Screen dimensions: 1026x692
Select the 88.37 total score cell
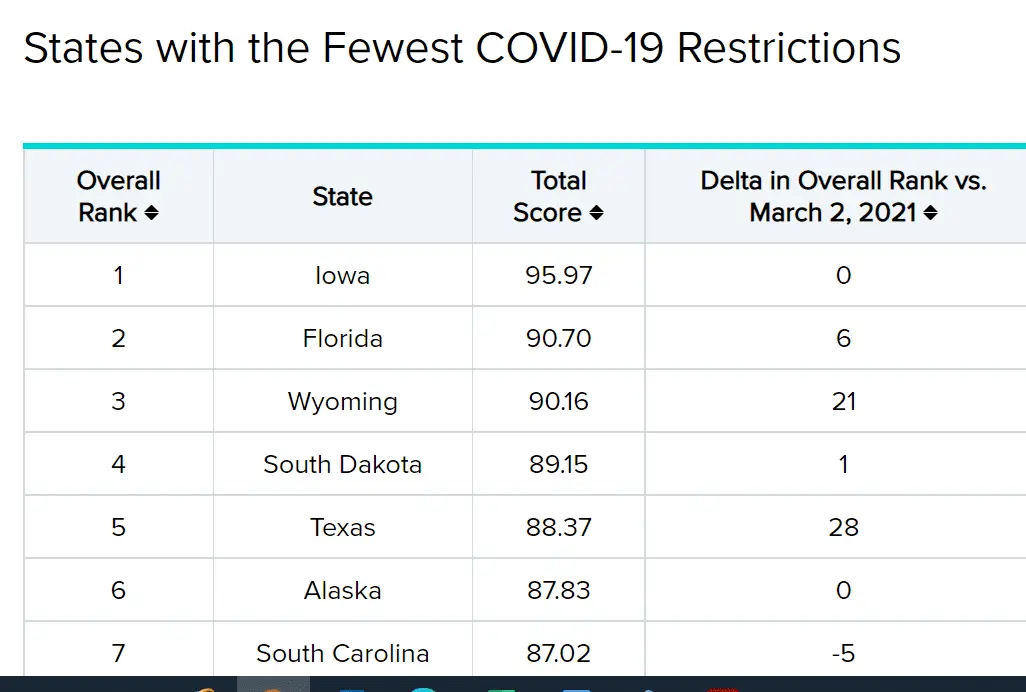coord(558,527)
